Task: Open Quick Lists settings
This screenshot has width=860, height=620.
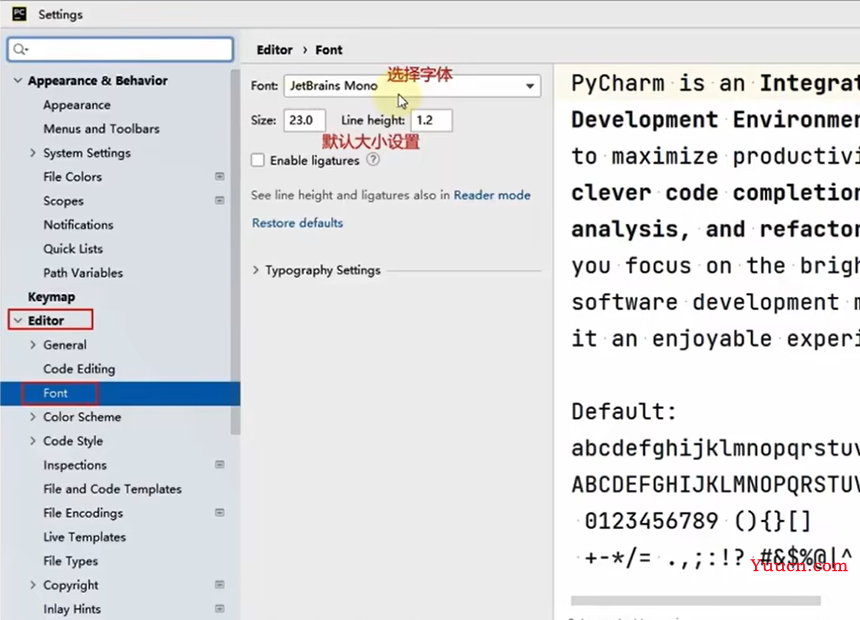Action: [73, 249]
